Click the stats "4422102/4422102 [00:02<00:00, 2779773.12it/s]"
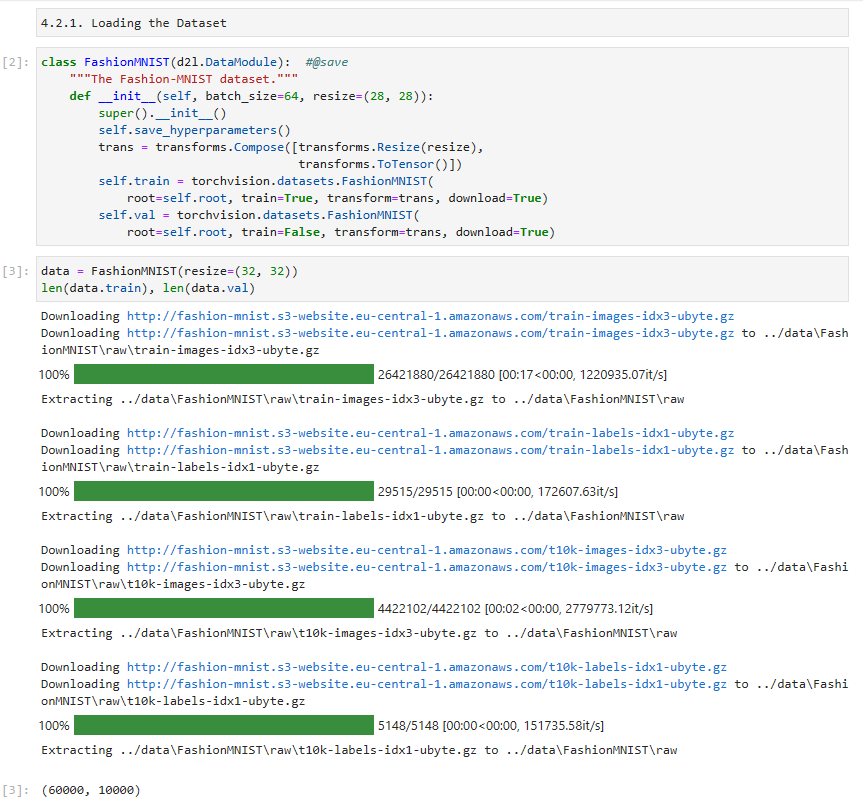Viewport: 863px width, 803px height. click(x=515, y=609)
